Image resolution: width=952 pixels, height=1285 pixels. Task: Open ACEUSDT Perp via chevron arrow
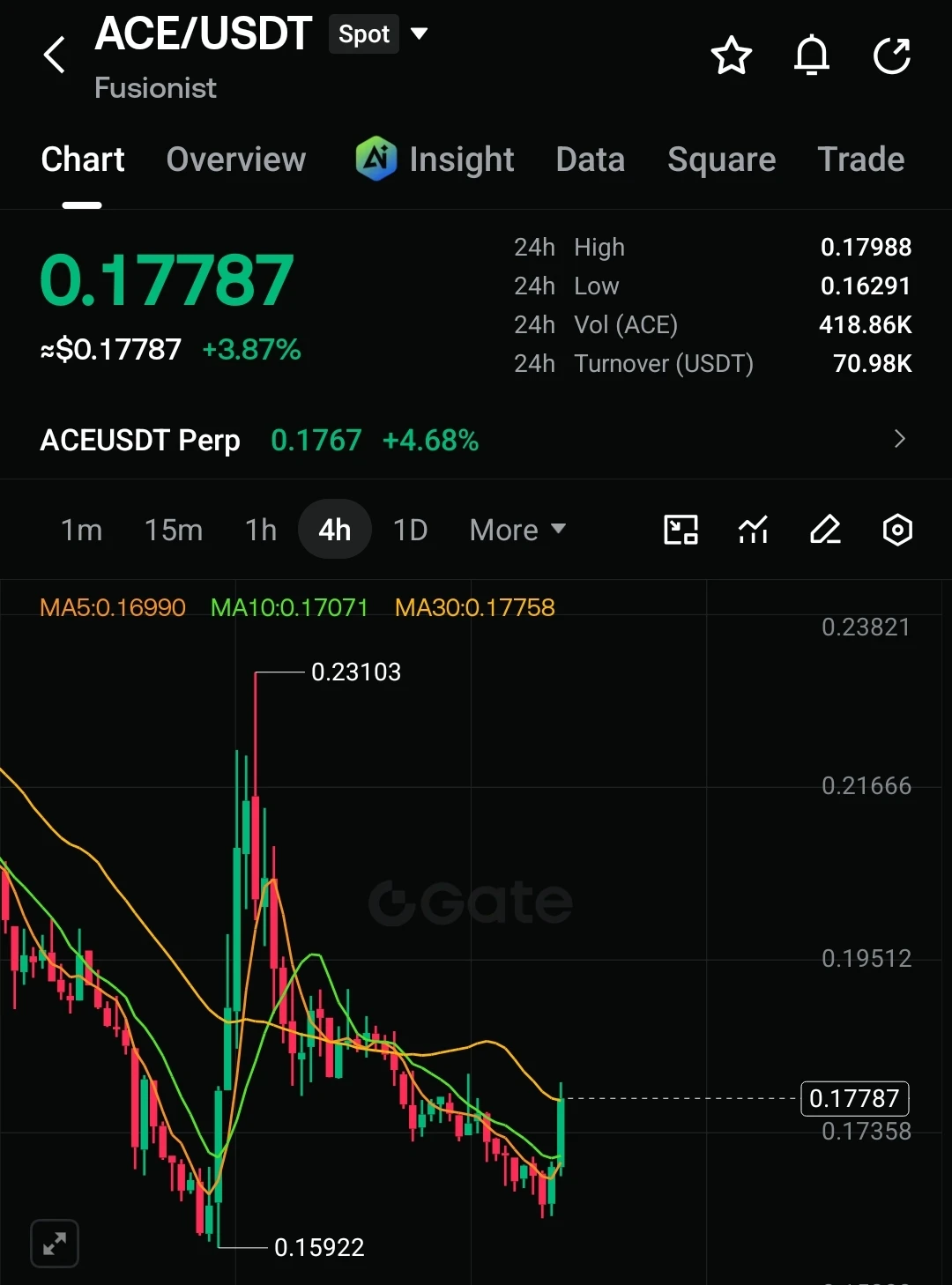900,439
